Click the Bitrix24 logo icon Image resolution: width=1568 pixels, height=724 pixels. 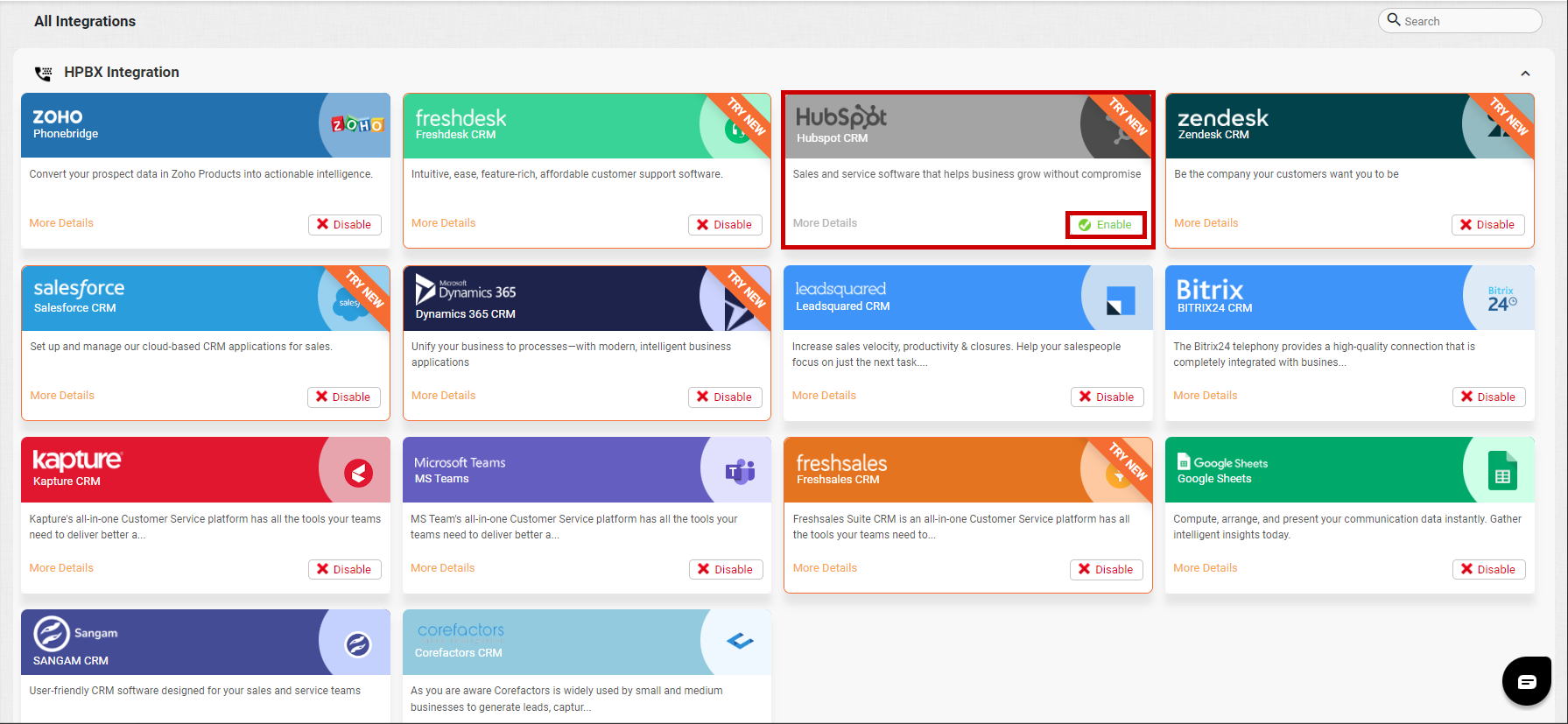coord(1502,299)
